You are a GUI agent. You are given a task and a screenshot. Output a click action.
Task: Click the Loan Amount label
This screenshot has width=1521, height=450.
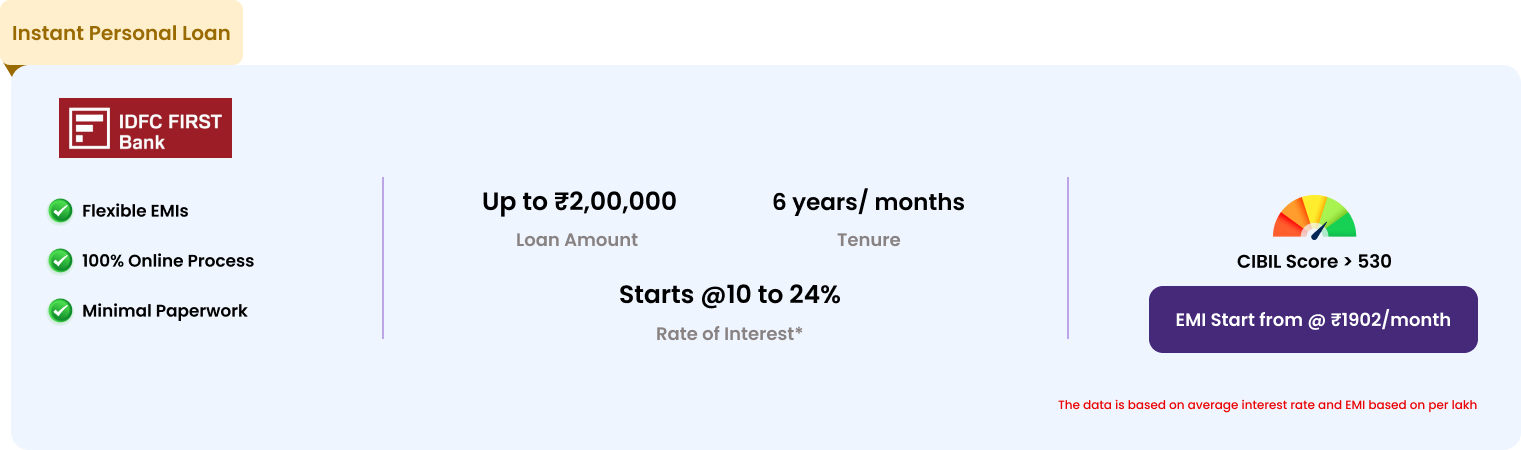tap(577, 240)
